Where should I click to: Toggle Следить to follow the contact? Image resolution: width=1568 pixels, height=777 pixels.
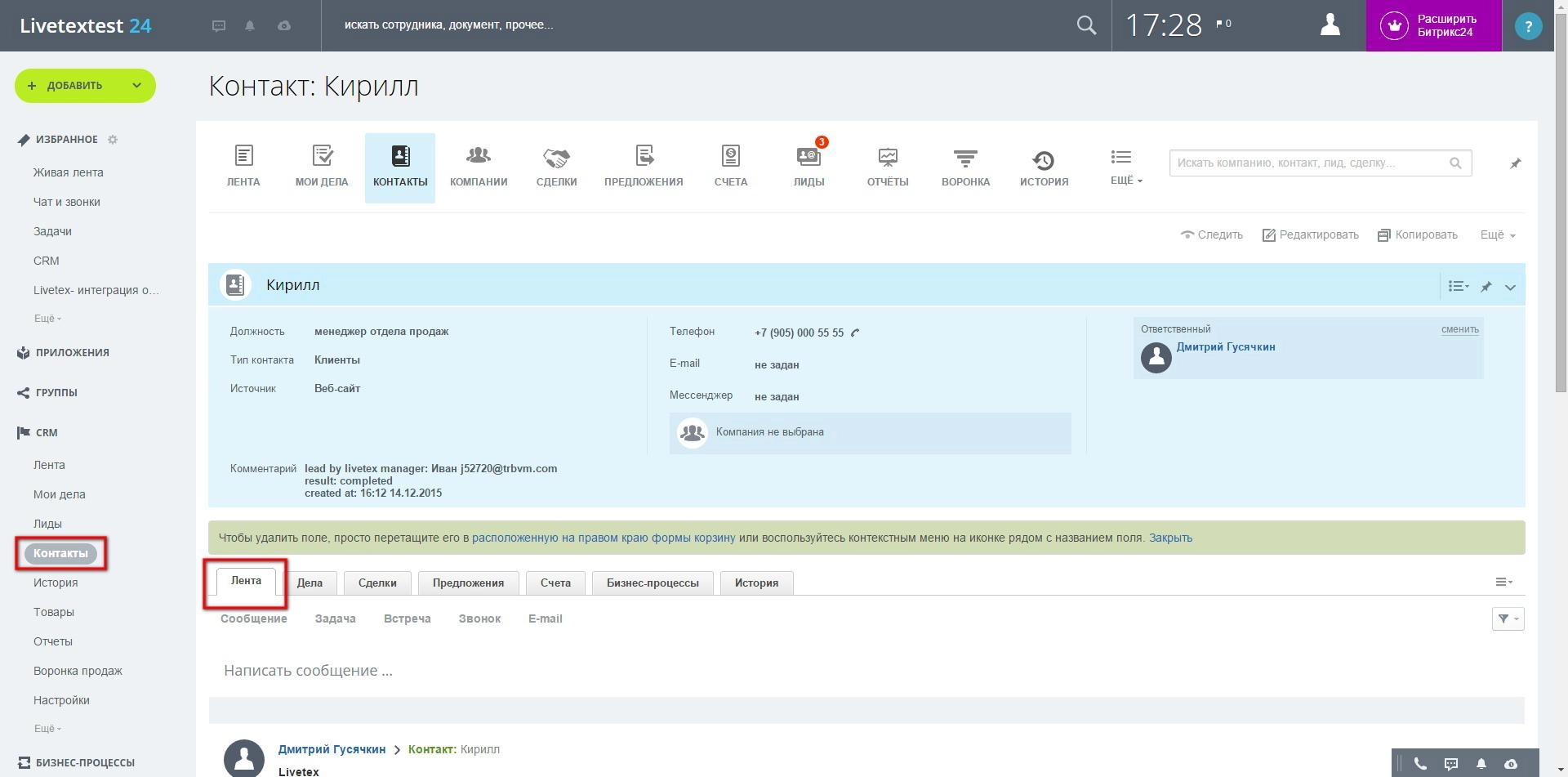1212,235
